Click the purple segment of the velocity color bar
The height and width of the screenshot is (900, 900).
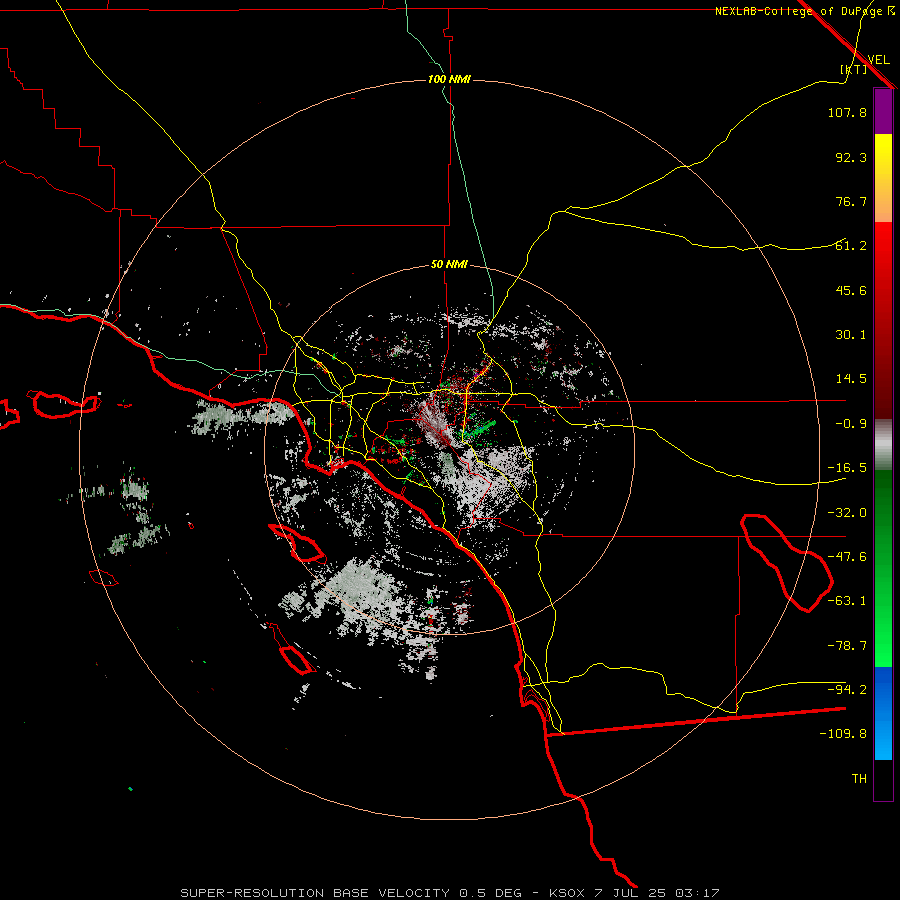click(x=883, y=111)
